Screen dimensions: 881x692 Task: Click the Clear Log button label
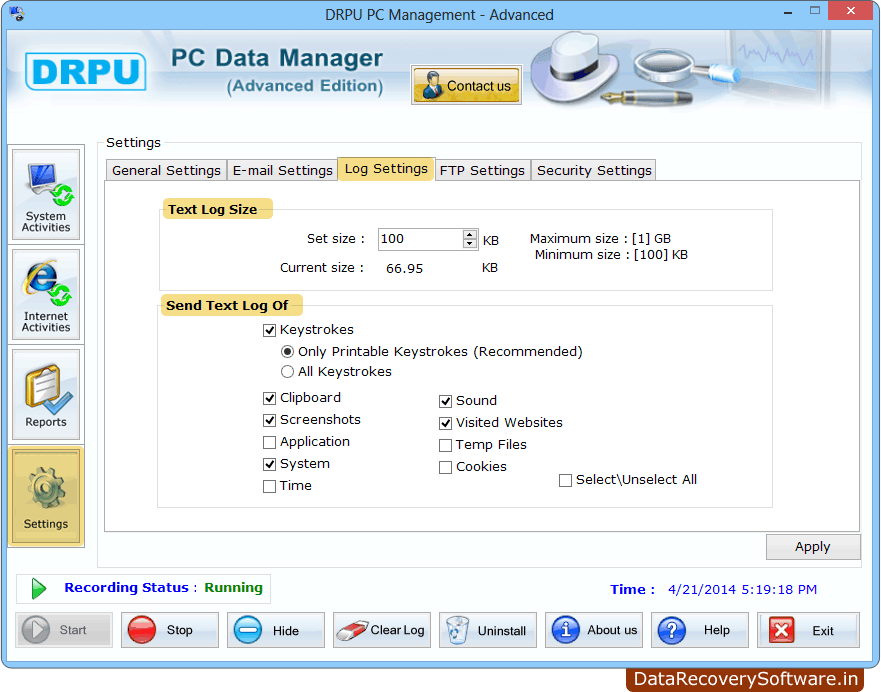tap(397, 630)
